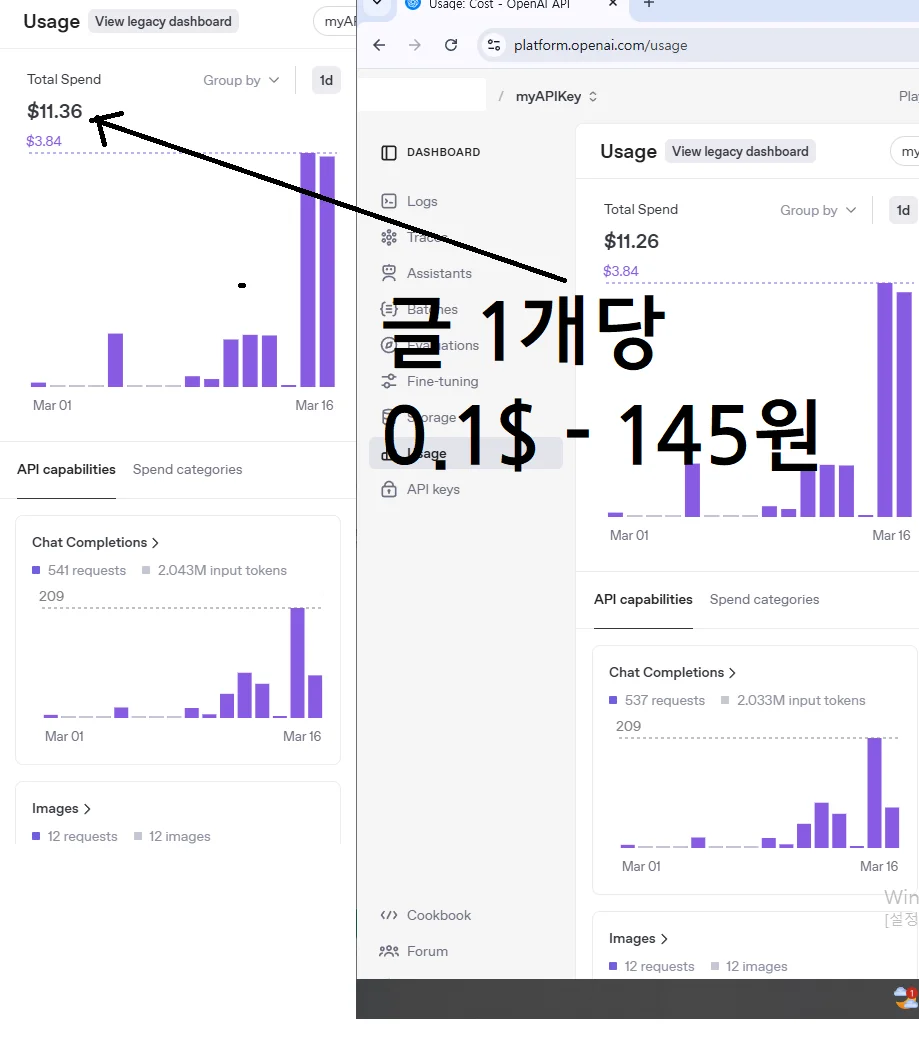Open Assistants in the sidebar
Image resolution: width=919 pixels, height=1037 pixels.
point(439,273)
